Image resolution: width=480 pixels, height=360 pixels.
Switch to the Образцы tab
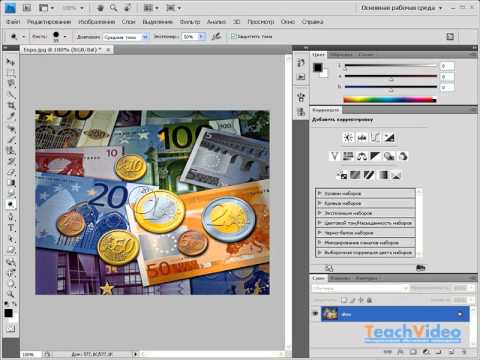[x=342, y=54]
